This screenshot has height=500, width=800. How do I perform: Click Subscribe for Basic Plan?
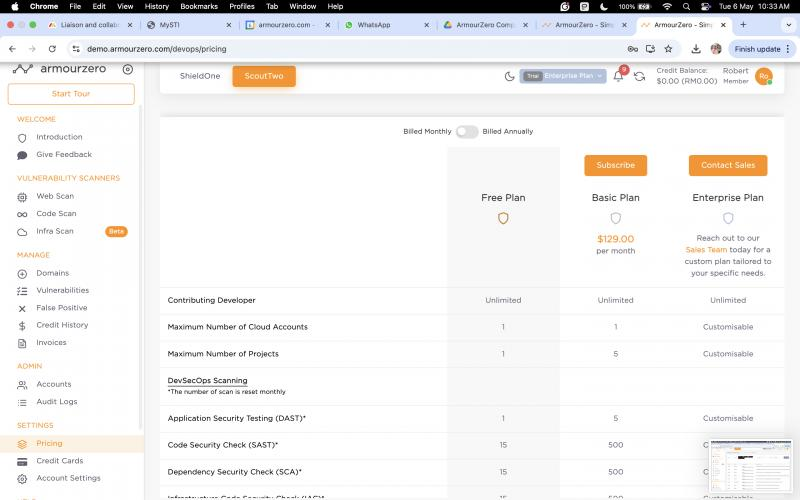(x=615, y=165)
